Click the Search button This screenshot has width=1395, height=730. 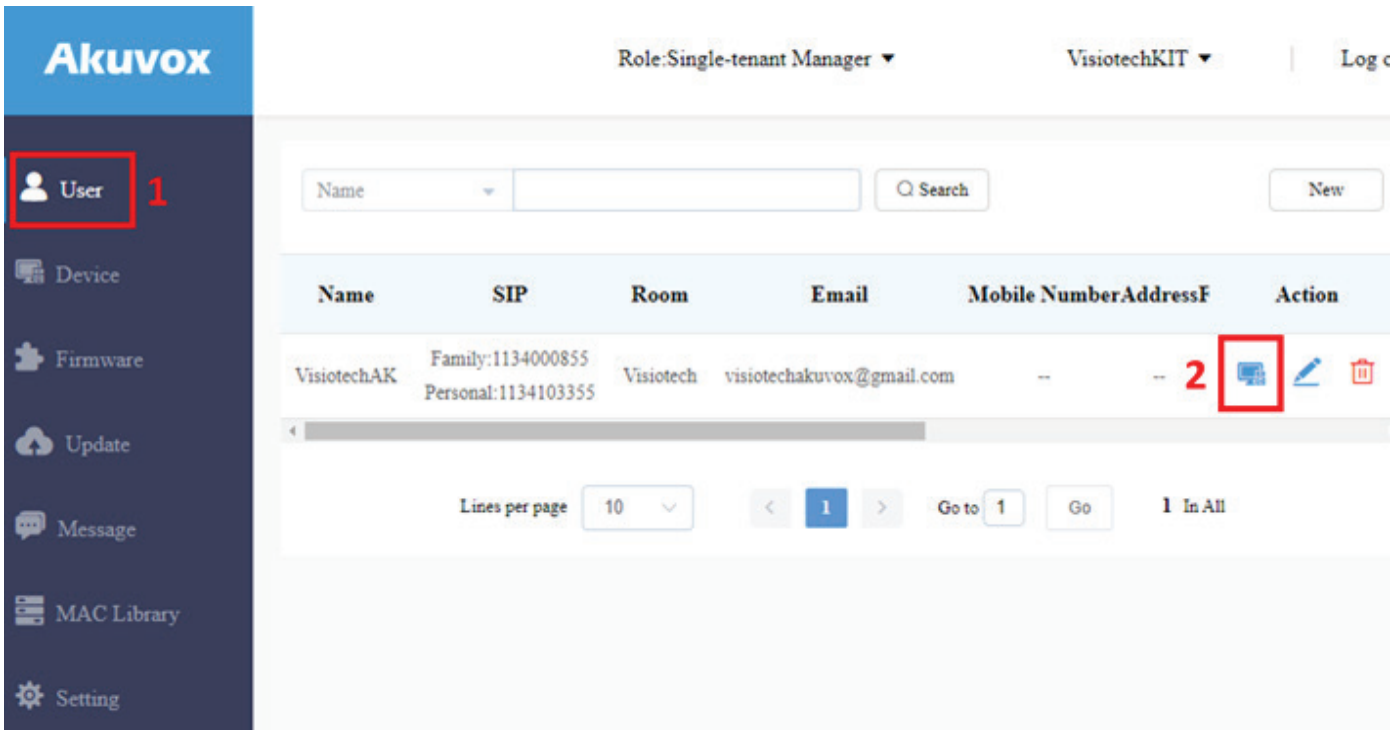click(x=932, y=190)
